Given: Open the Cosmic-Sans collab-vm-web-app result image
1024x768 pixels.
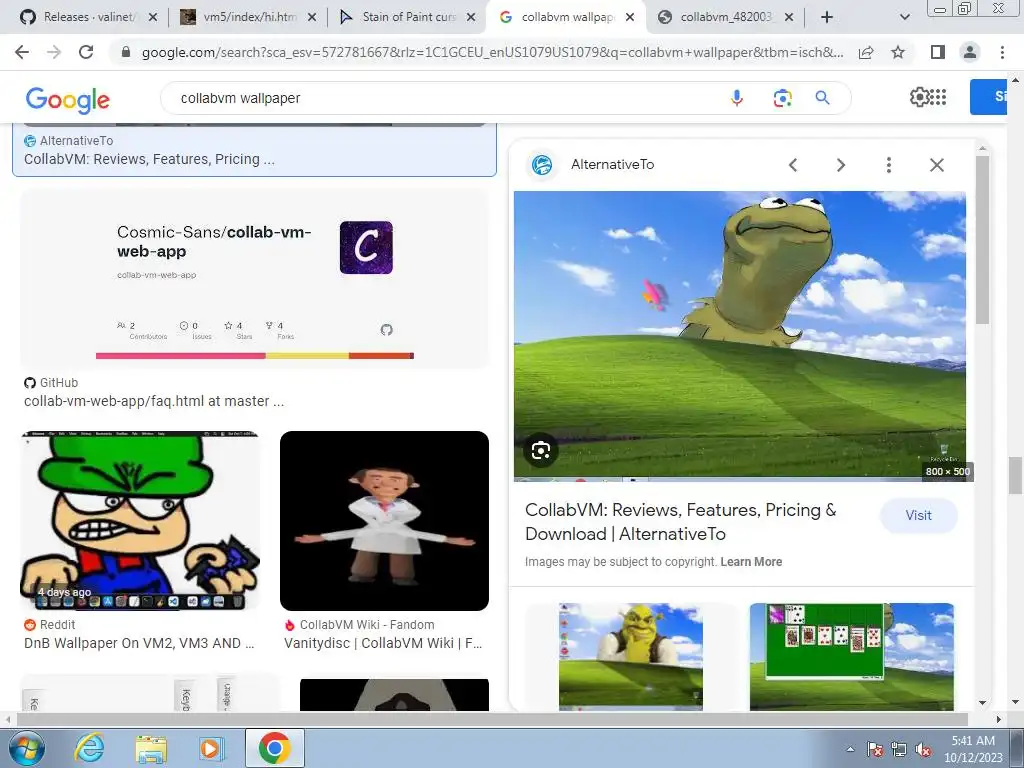Looking at the screenshot, I should (x=255, y=279).
